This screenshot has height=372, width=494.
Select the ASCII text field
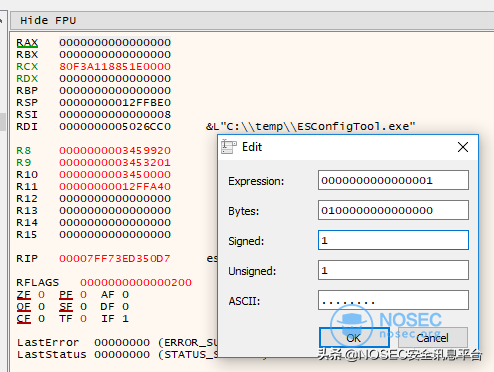393,300
